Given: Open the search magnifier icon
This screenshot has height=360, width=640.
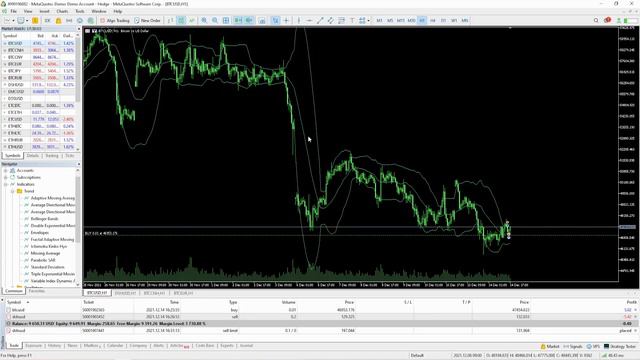Looking at the screenshot, I should pos(596,20).
